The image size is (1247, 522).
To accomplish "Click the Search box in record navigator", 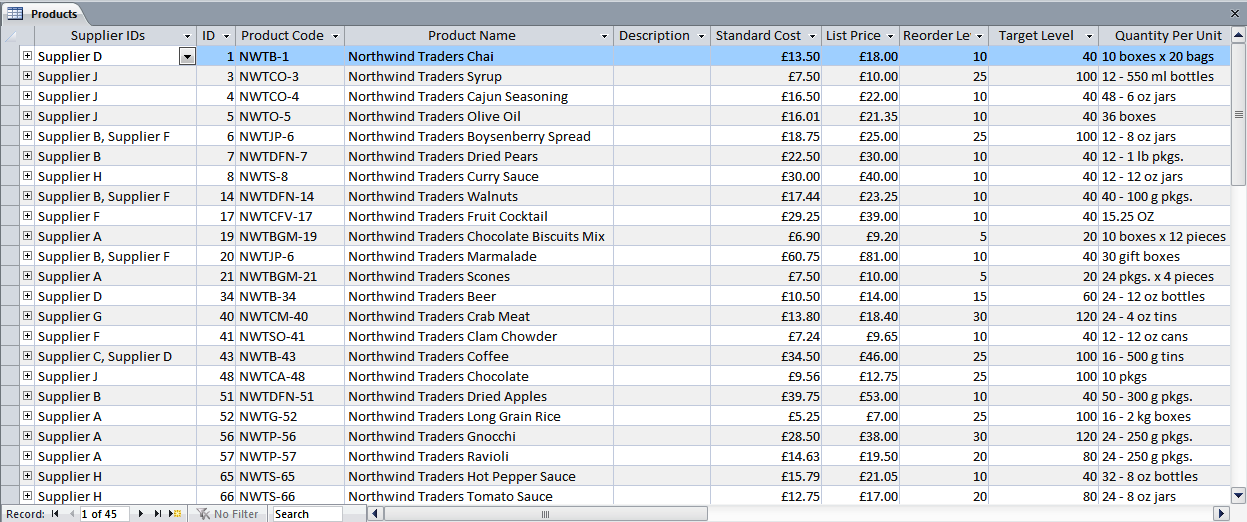I will [308, 513].
